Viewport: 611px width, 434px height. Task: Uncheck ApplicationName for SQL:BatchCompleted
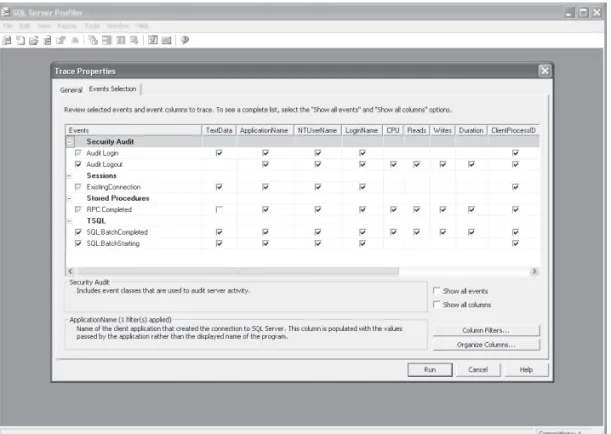265,232
